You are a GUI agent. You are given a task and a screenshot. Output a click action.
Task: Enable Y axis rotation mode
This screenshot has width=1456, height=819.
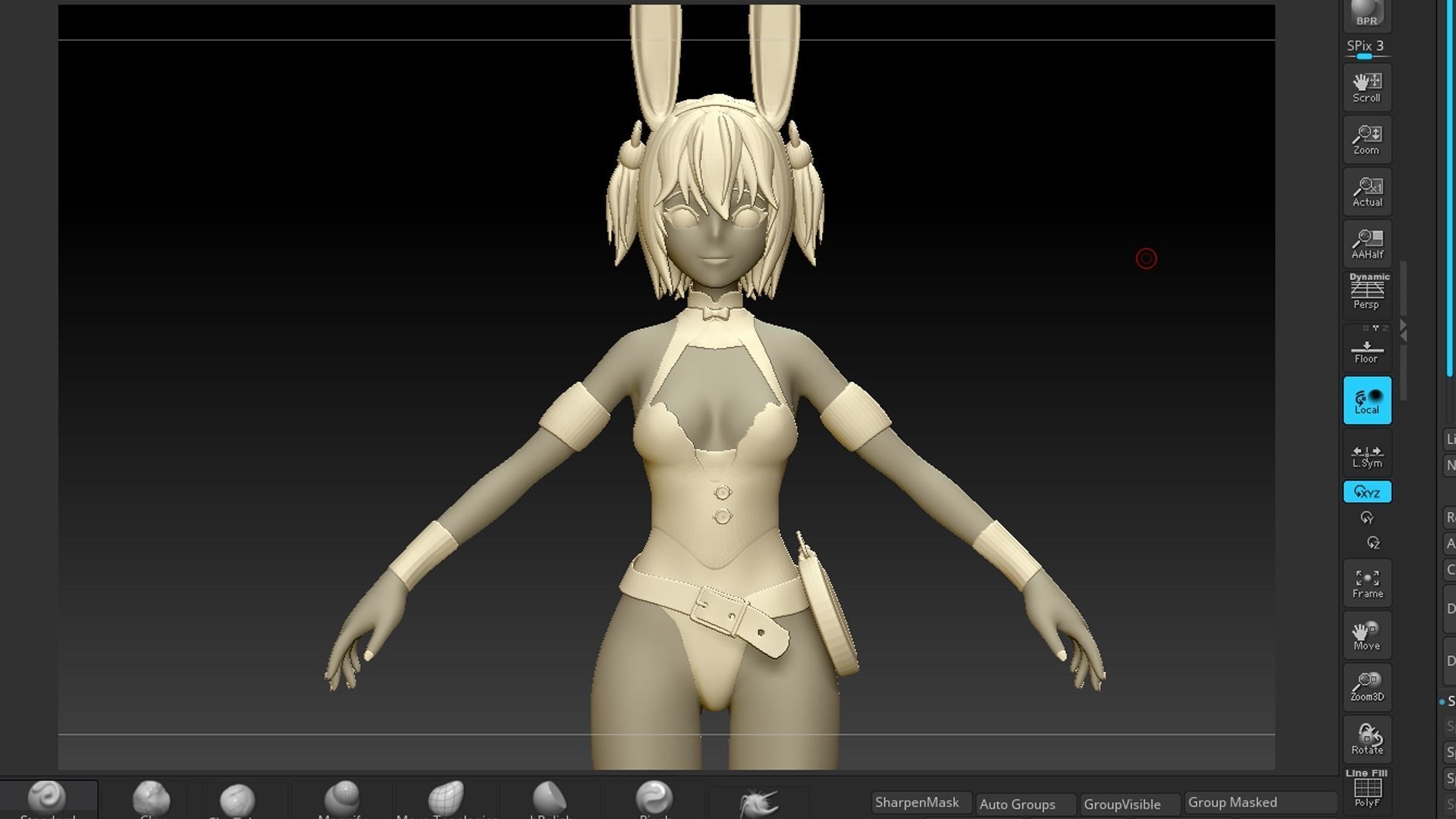point(1367,518)
